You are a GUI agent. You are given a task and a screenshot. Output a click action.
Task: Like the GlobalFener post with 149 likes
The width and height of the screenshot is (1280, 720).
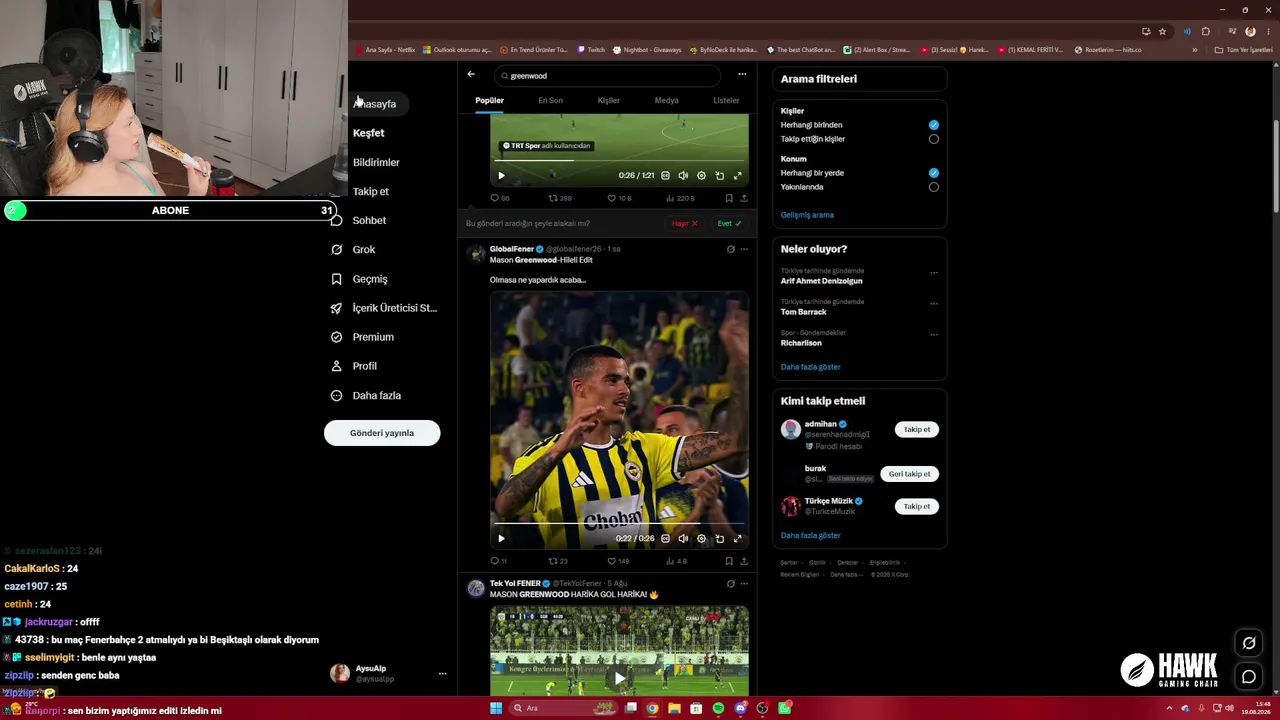619,561
